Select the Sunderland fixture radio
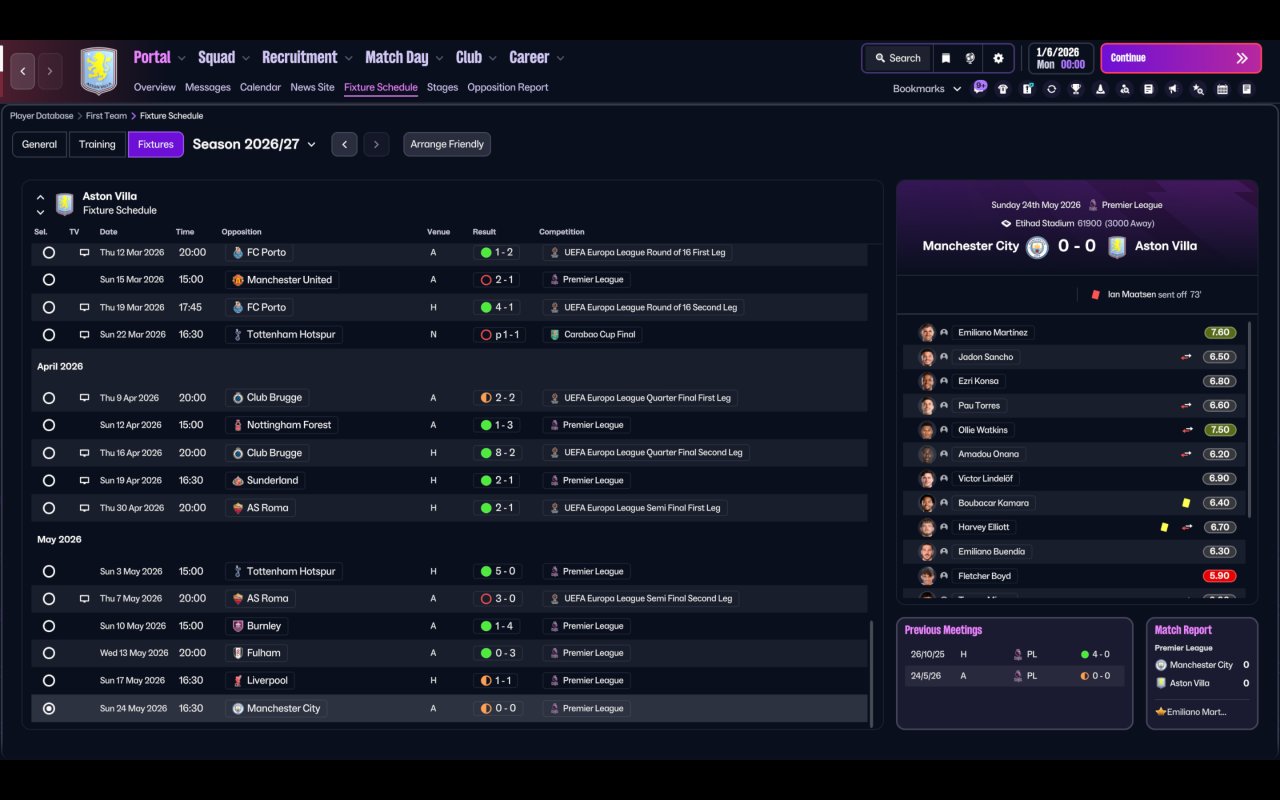 pyautogui.click(x=49, y=481)
